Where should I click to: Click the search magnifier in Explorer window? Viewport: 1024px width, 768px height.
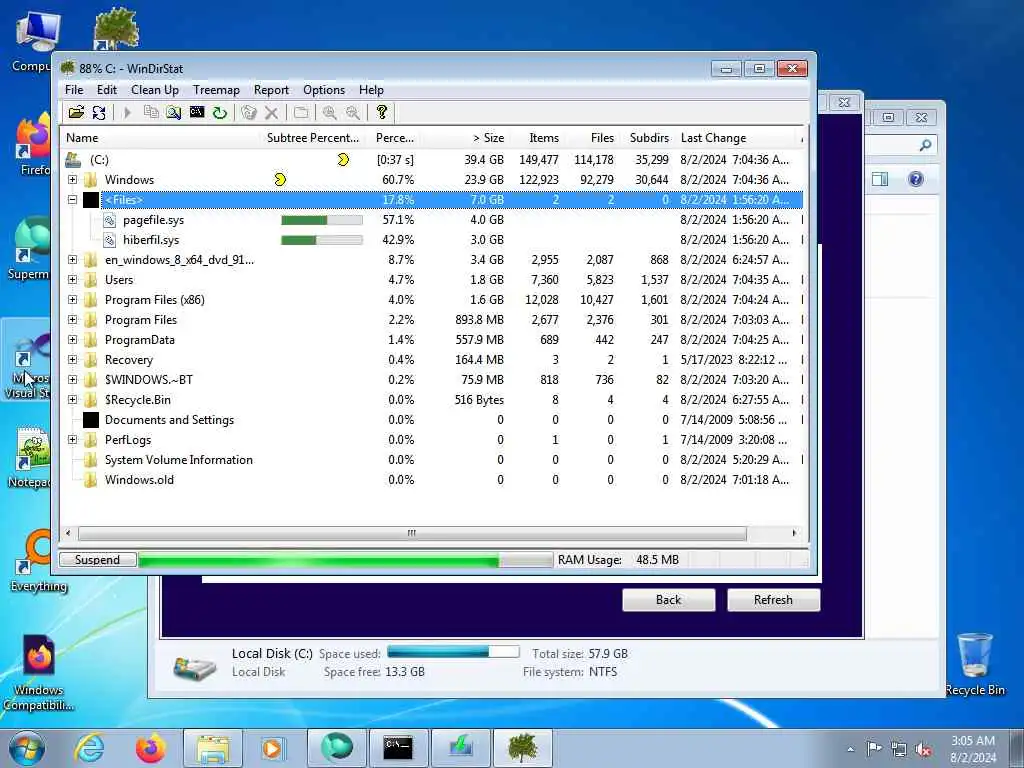tap(925, 145)
